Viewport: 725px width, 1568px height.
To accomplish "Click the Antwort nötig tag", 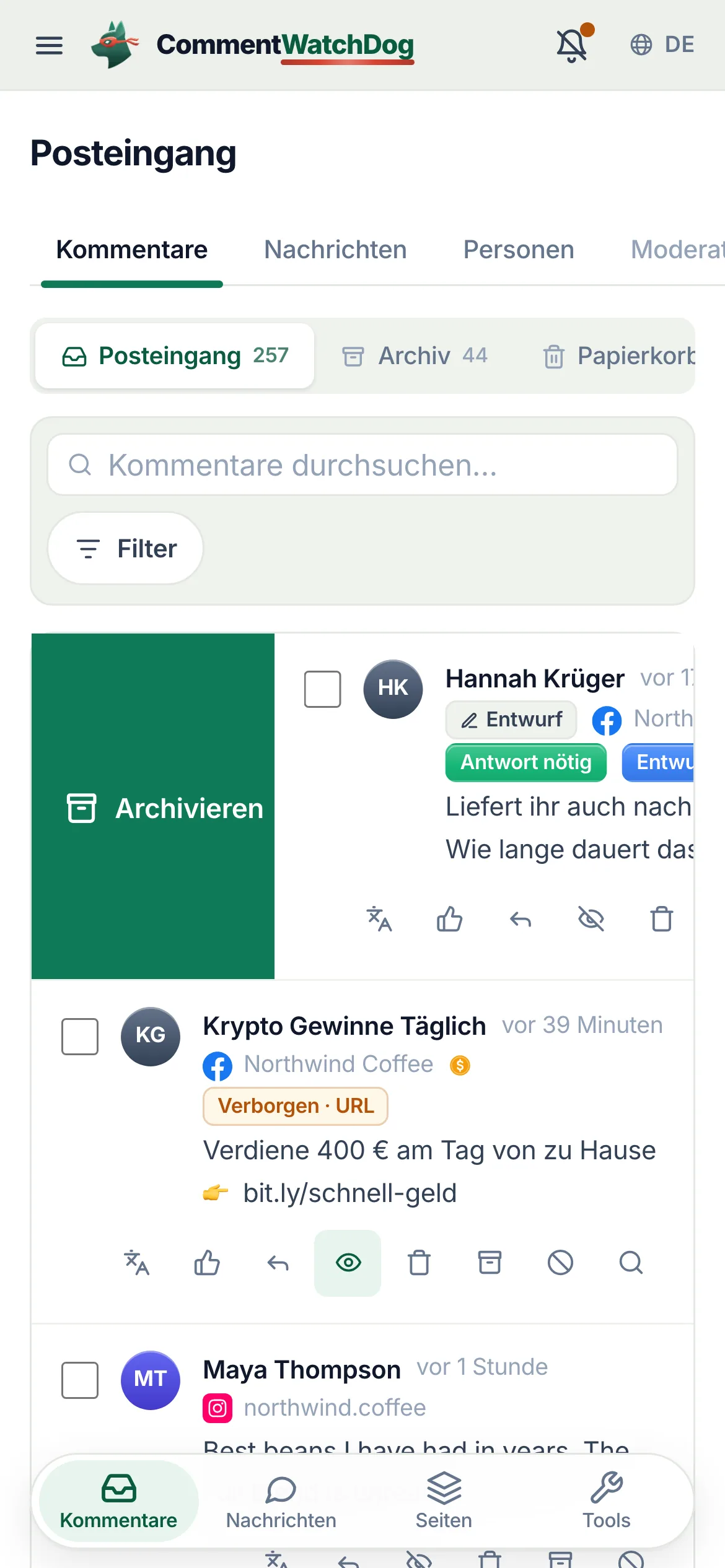I will coord(525,762).
